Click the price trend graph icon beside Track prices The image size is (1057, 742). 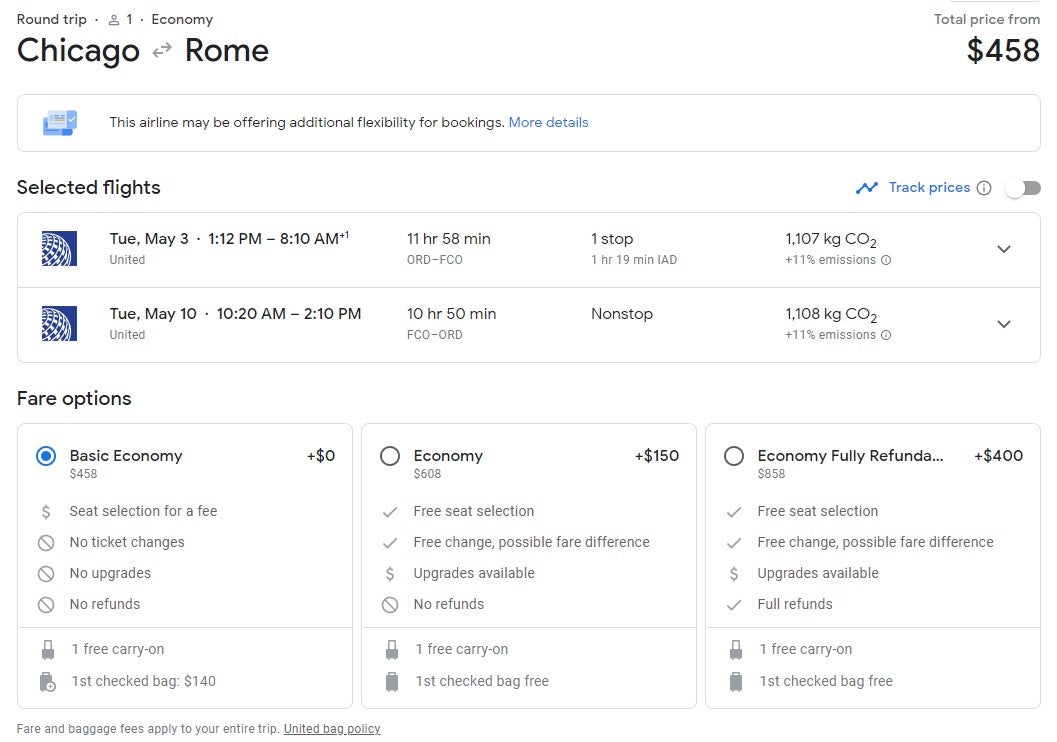pos(868,187)
